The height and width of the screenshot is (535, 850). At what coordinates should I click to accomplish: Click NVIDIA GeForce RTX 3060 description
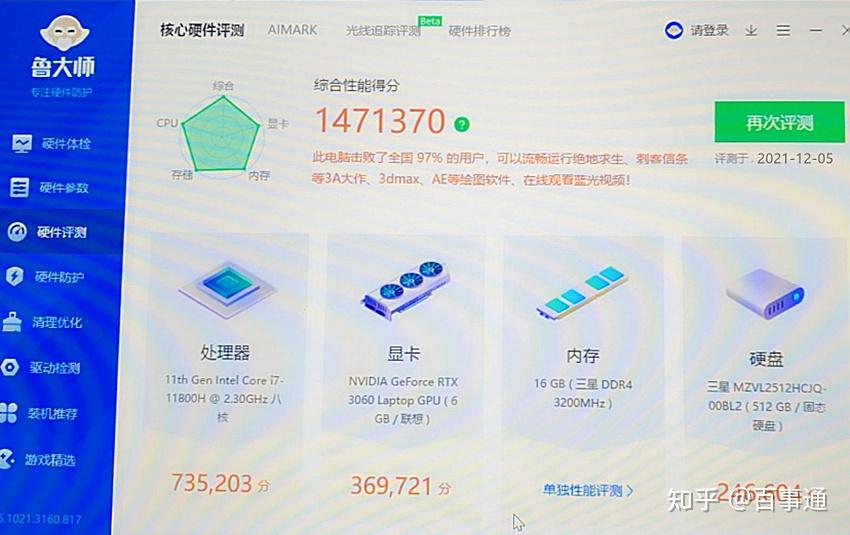[x=403, y=400]
